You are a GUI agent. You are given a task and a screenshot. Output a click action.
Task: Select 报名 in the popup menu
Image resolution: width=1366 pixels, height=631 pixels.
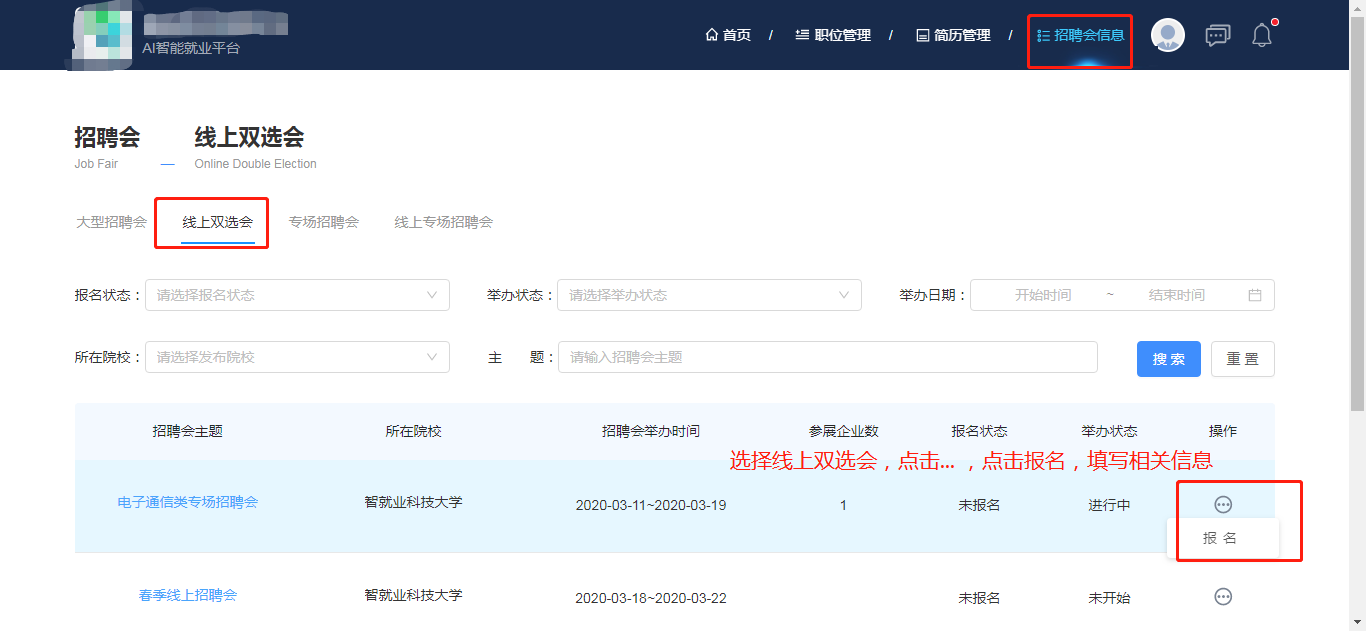[1220, 538]
